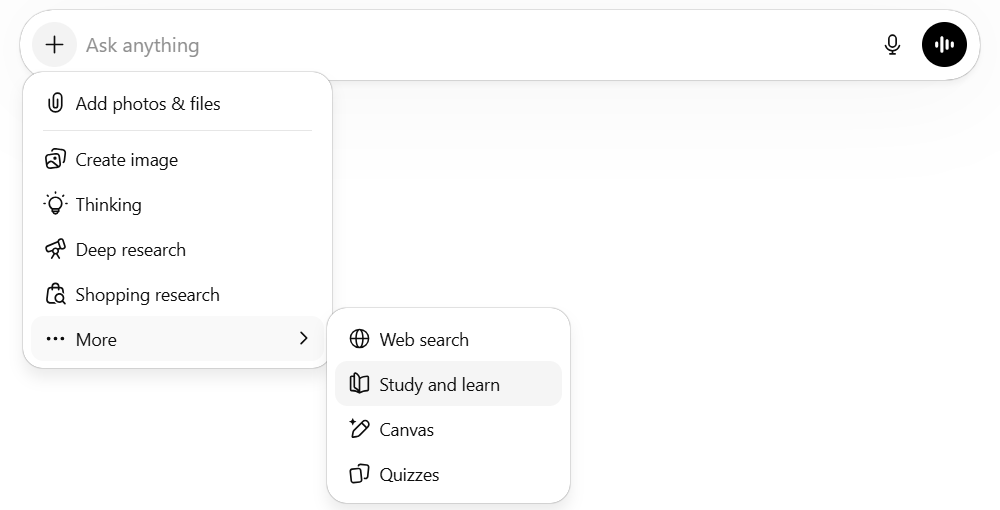Click the shopping bag icon

[x=56, y=294]
